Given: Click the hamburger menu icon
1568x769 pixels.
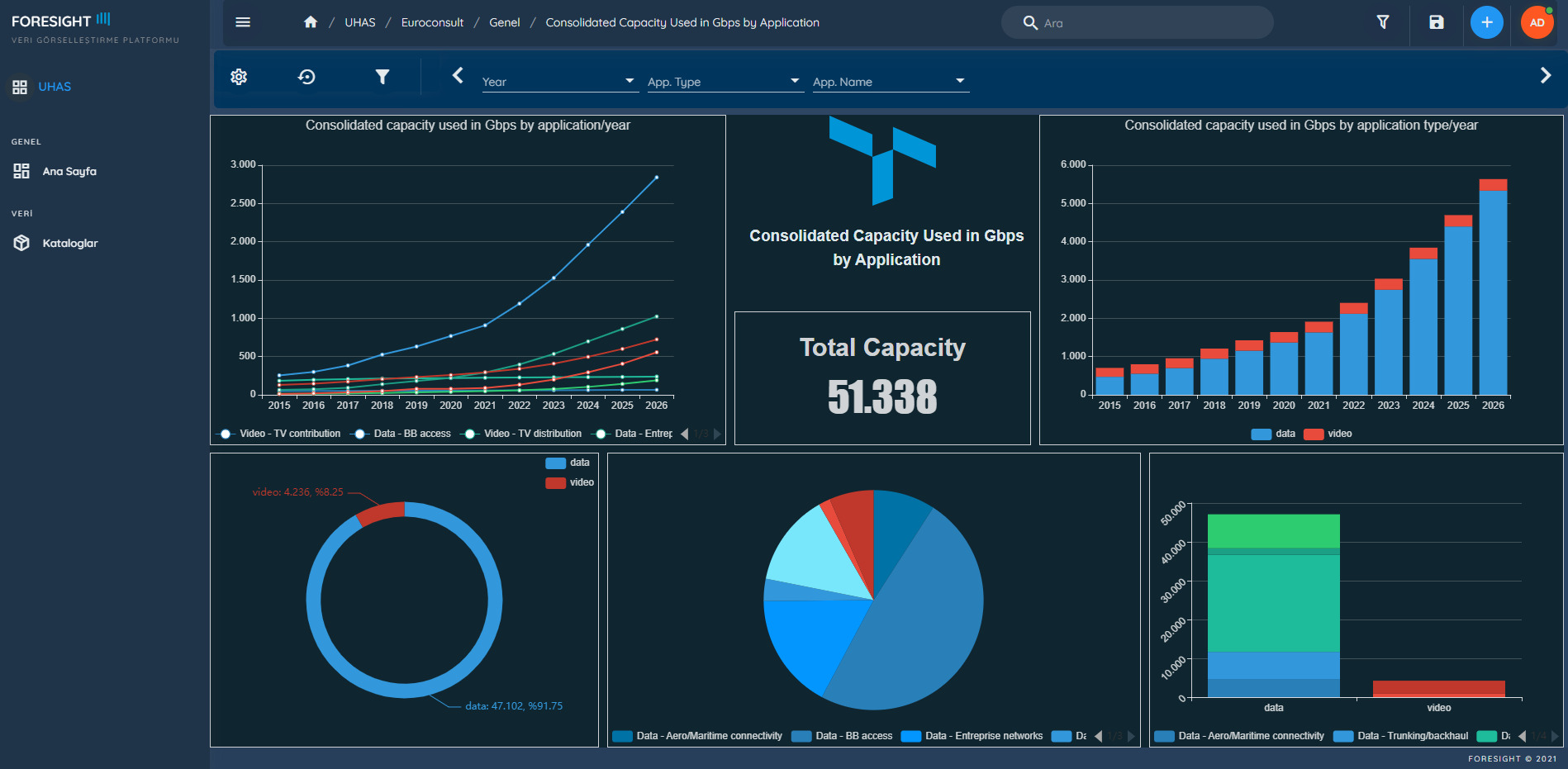Looking at the screenshot, I should click(243, 22).
